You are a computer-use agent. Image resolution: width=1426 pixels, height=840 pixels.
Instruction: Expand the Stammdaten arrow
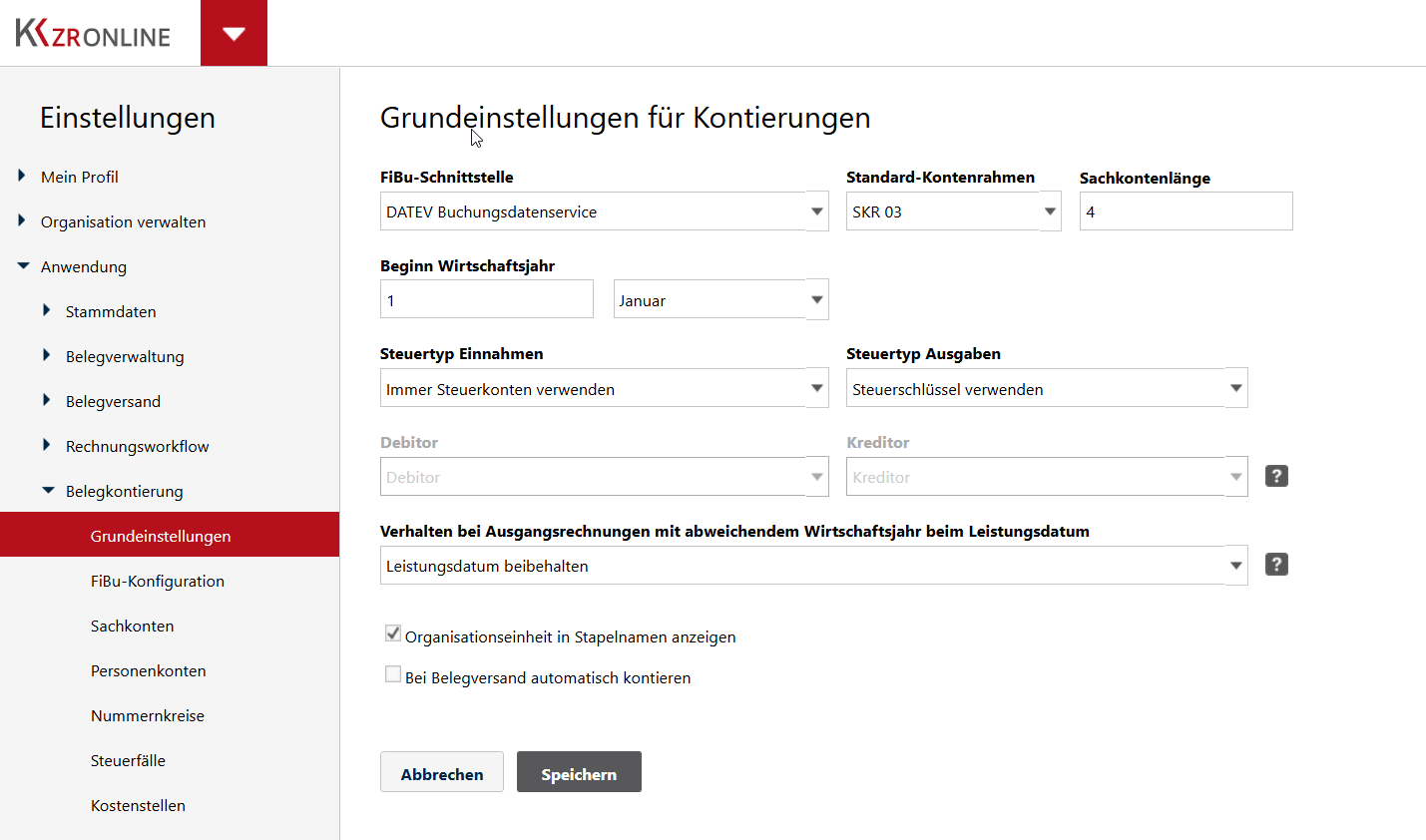[47, 310]
